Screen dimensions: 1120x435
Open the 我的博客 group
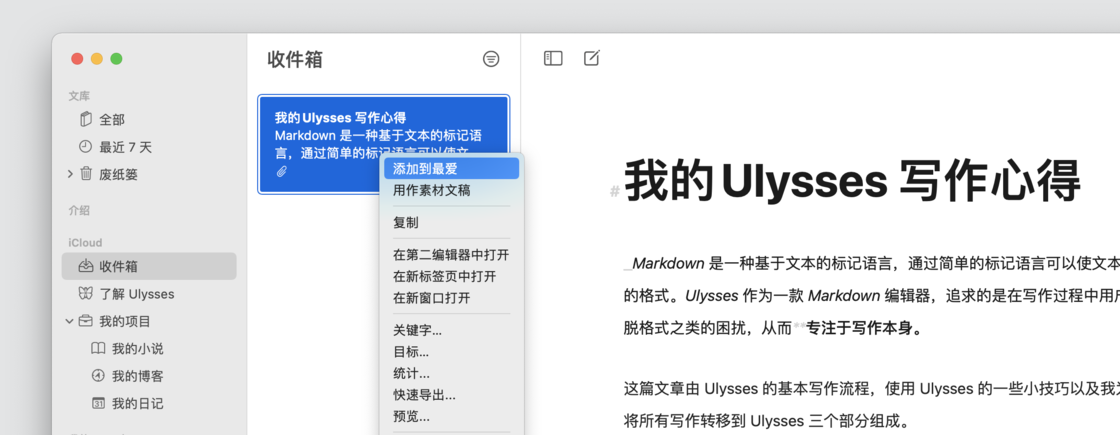click(x=149, y=376)
